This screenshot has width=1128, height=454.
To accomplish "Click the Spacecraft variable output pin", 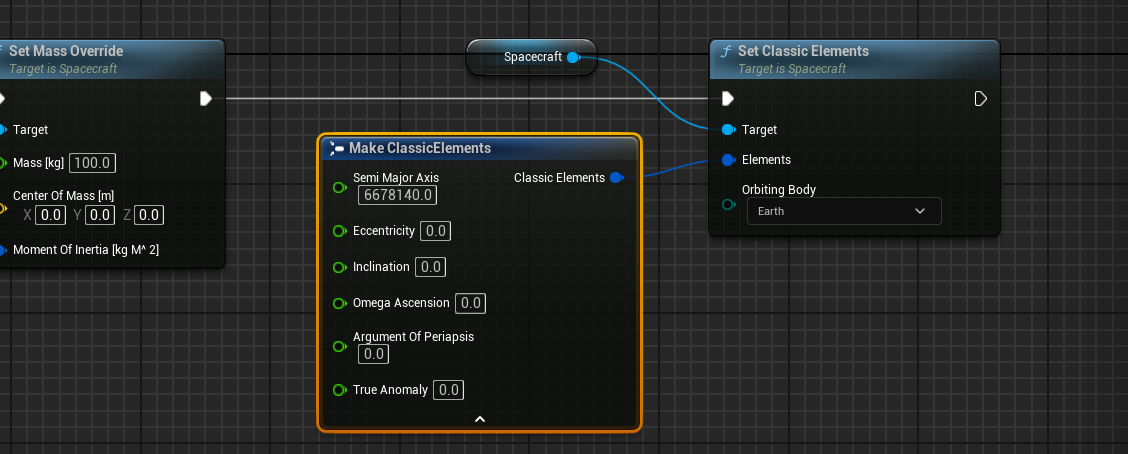I will click(x=573, y=58).
